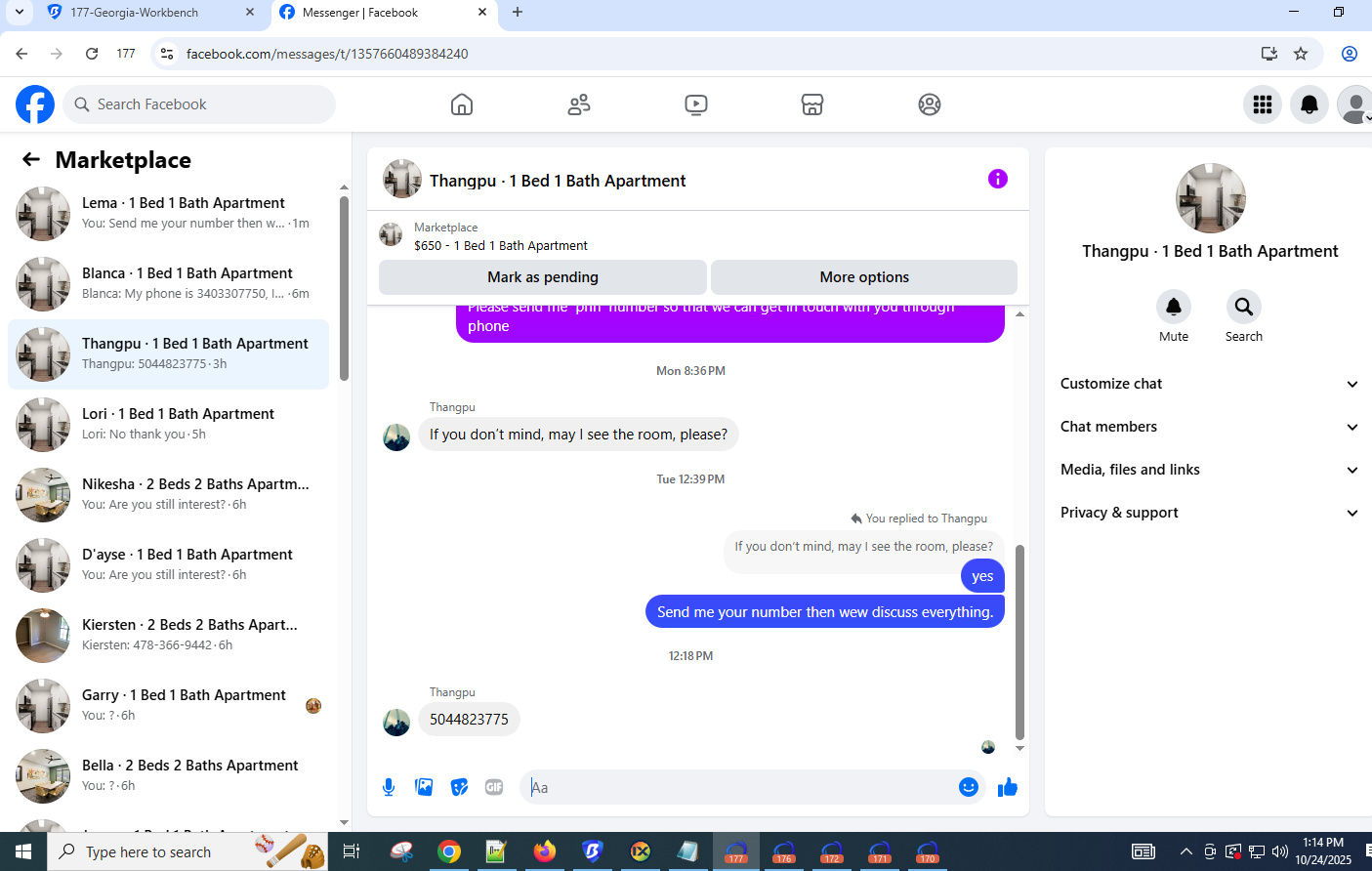Open the notifications bell icon
The image size is (1372, 871).
coord(1310,104)
